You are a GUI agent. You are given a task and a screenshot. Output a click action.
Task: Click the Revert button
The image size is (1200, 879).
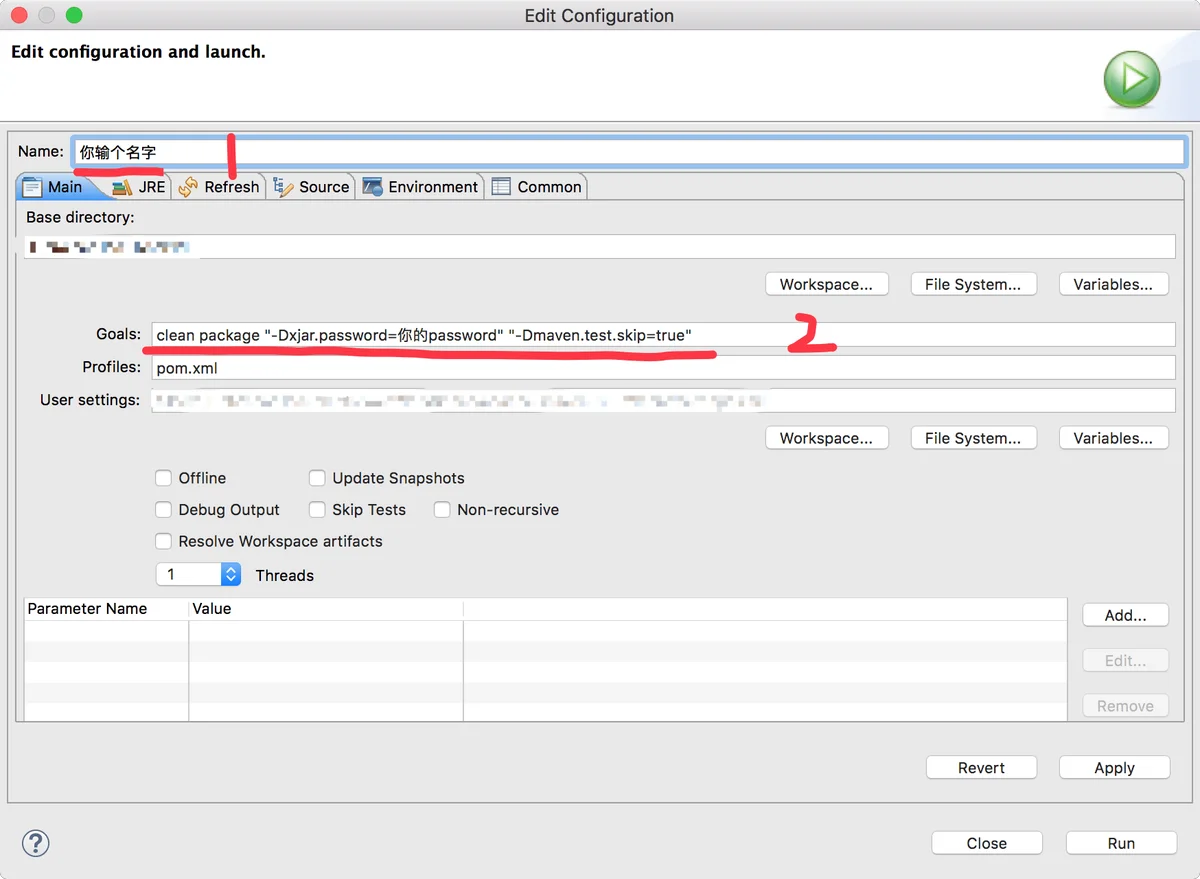[981, 768]
